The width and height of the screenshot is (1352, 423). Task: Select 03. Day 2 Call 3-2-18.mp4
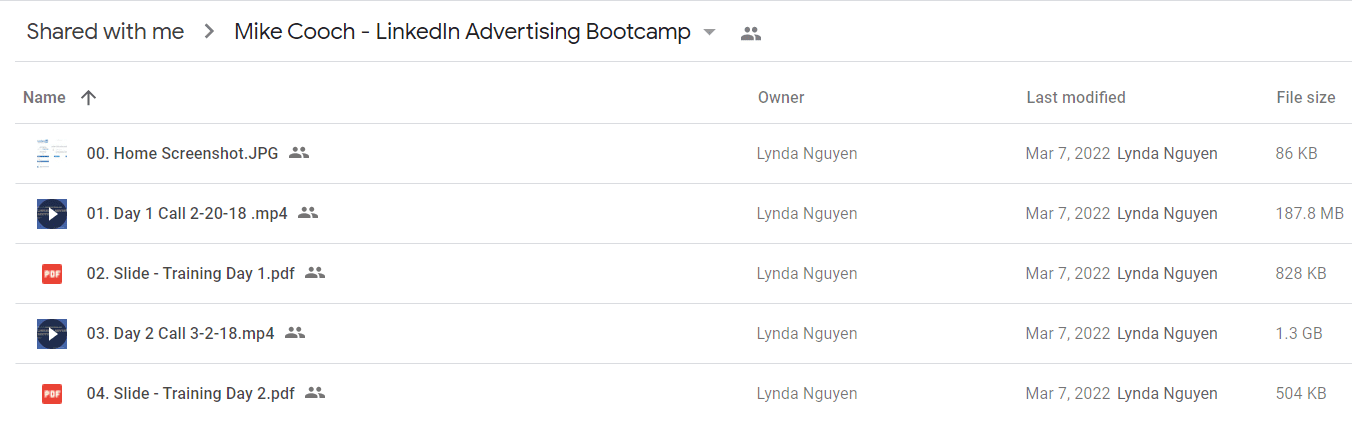(181, 333)
